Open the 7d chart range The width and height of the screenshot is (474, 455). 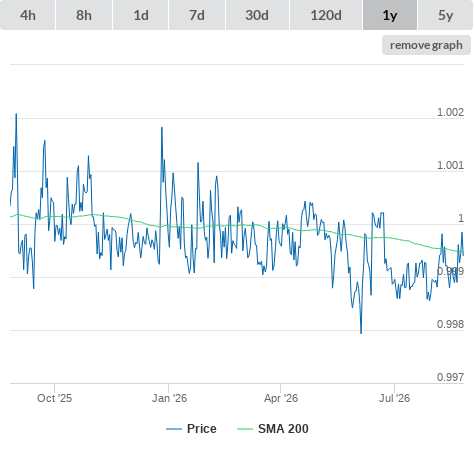click(197, 15)
